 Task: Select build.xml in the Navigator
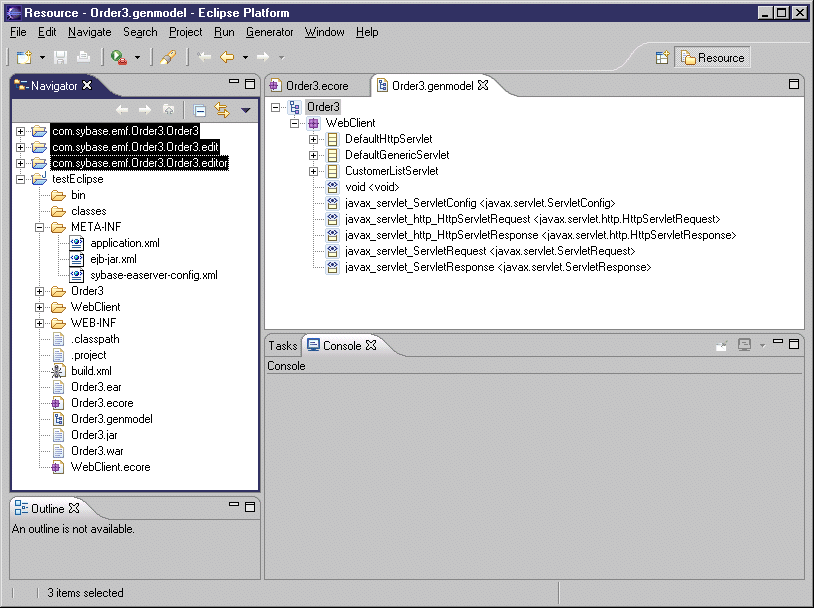tap(91, 371)
